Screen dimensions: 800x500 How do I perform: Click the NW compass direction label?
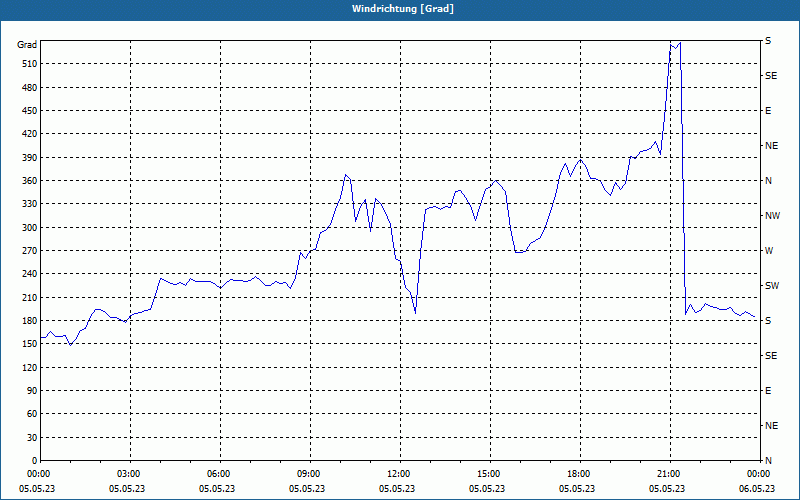tap(772, 216)
